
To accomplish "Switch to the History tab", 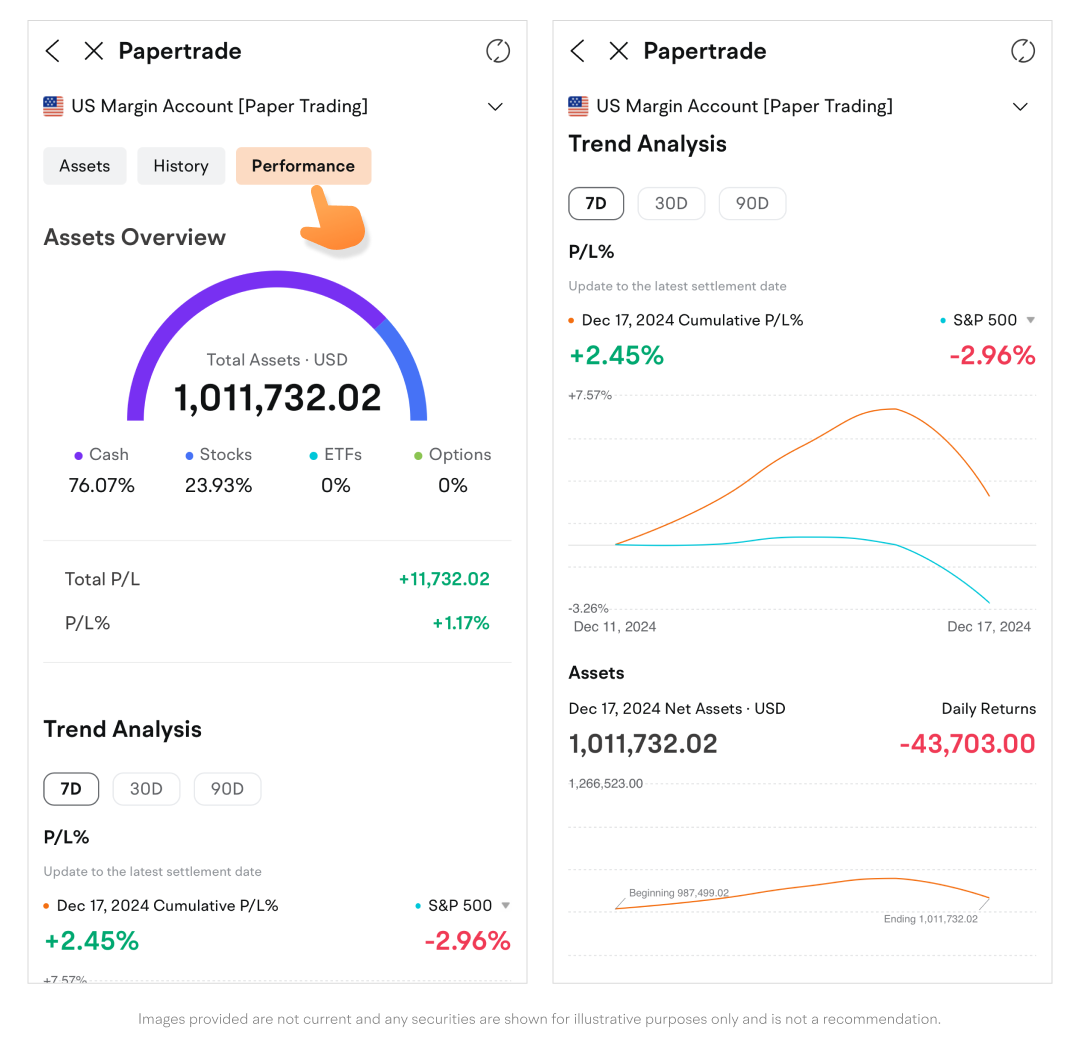I will point(181,166).
